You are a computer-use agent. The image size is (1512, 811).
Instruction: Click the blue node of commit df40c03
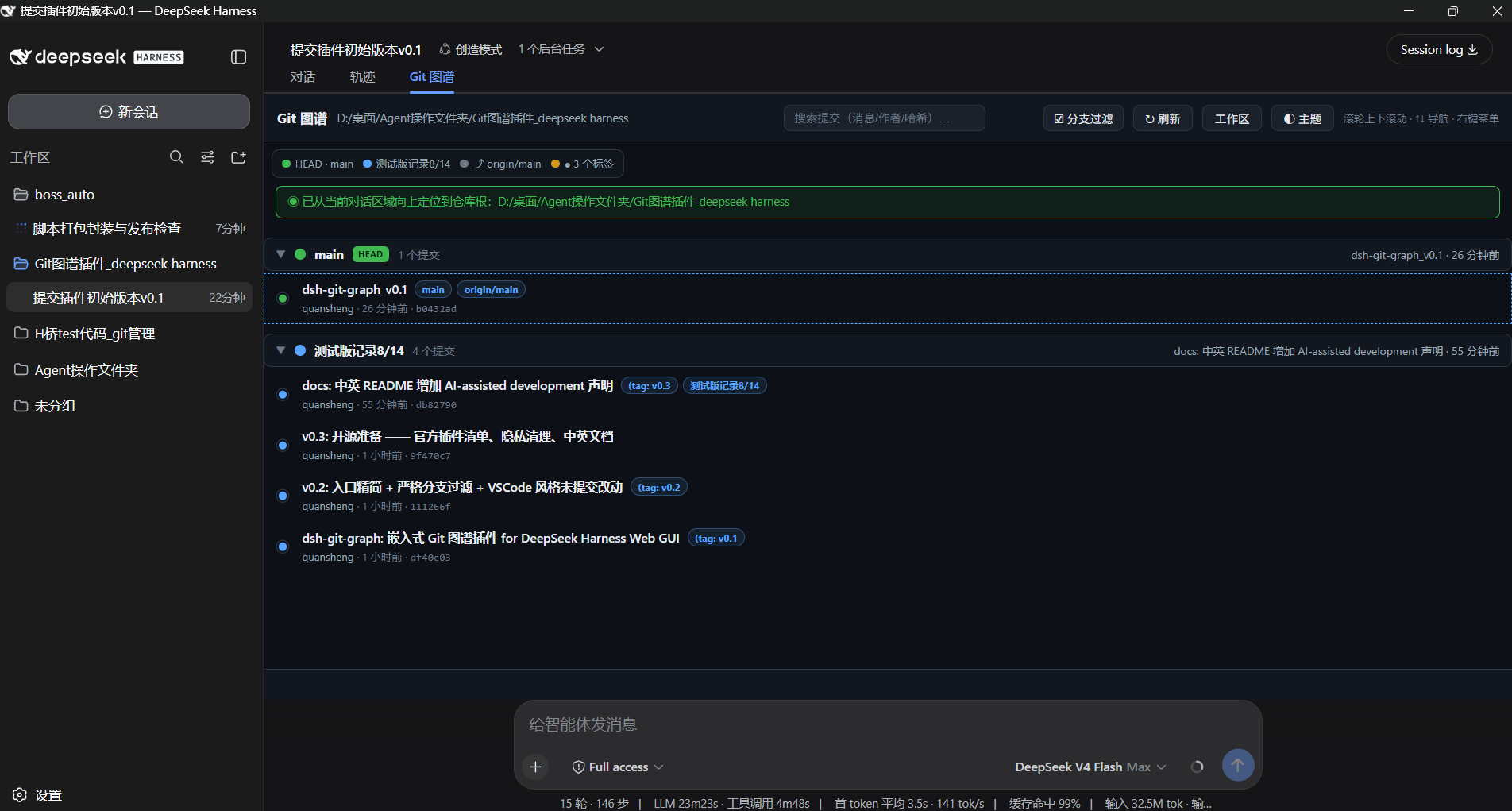click(283, 546)
